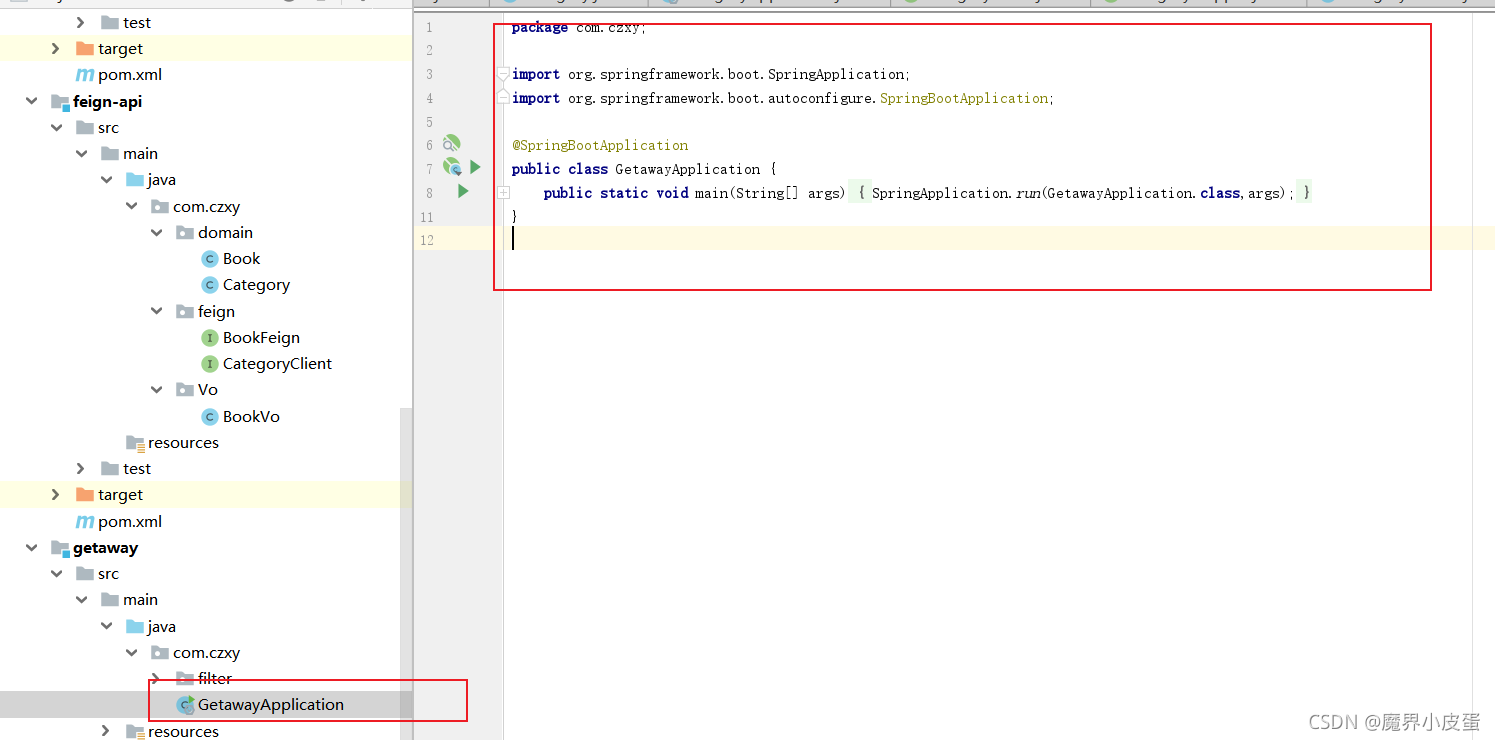
Task: Click the feign-api module folder icon
Action: (60, 102)
